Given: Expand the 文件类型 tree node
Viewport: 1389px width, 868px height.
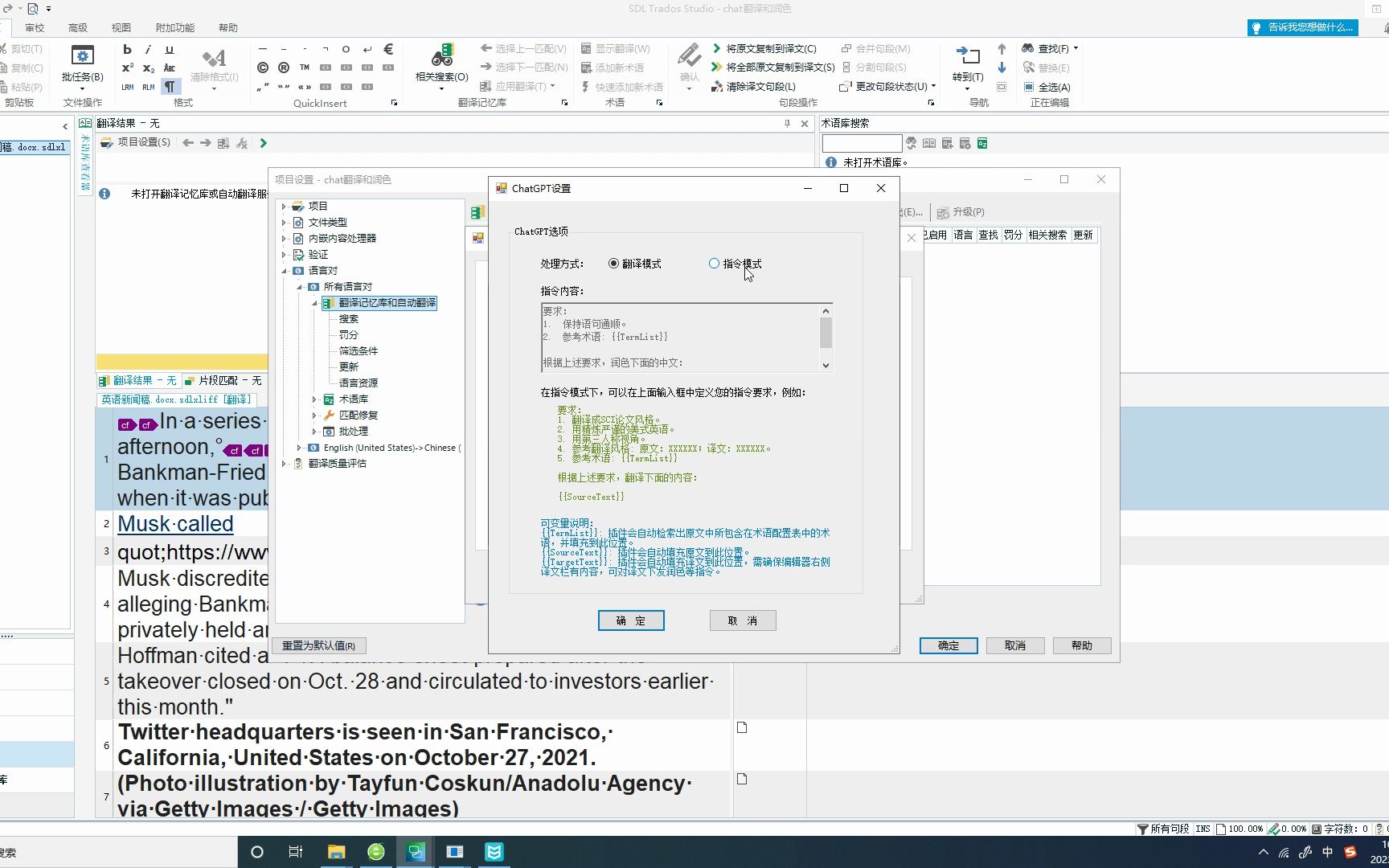Looking at the screenshot, I should pos(284,223).
